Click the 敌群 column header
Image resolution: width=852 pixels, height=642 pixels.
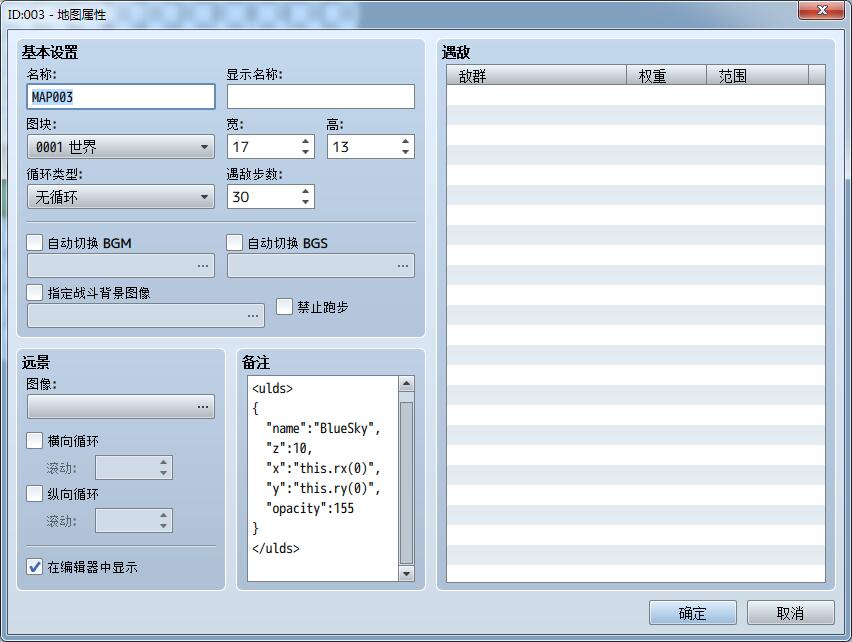pyautogui.click(x=536, y=75)
